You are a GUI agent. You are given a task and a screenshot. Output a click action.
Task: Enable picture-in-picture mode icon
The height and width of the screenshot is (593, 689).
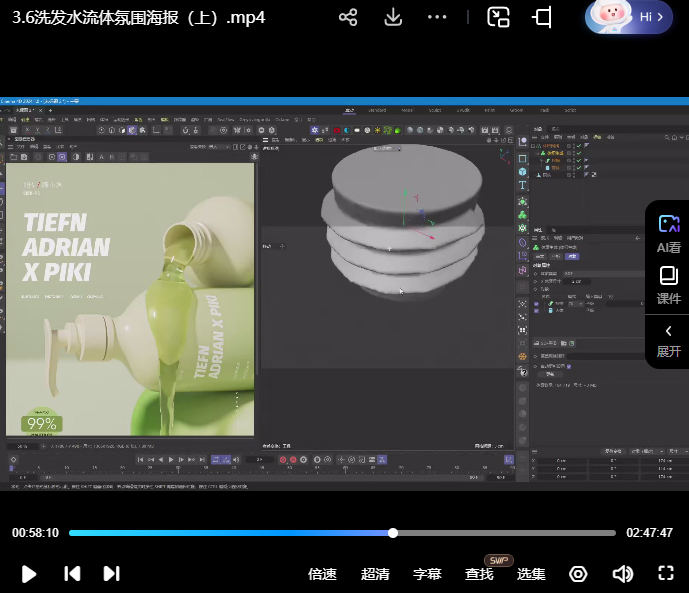498,18
